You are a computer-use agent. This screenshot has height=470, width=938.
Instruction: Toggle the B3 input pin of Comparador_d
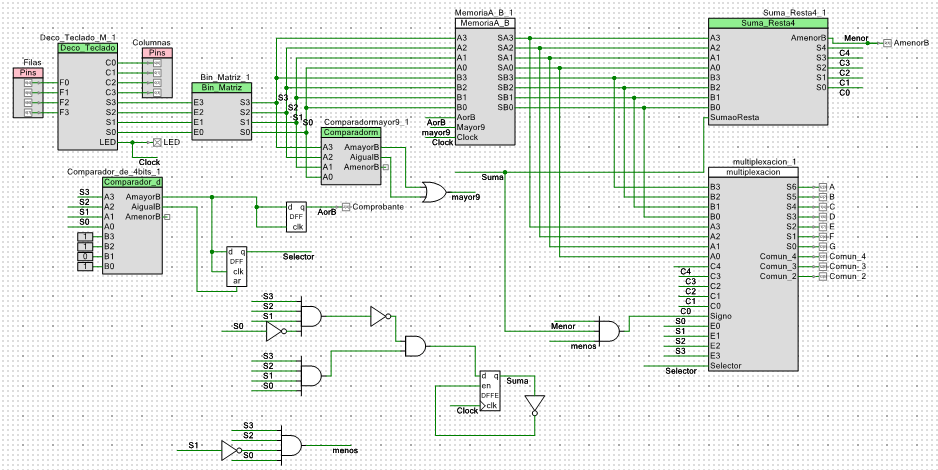point(85,236)
